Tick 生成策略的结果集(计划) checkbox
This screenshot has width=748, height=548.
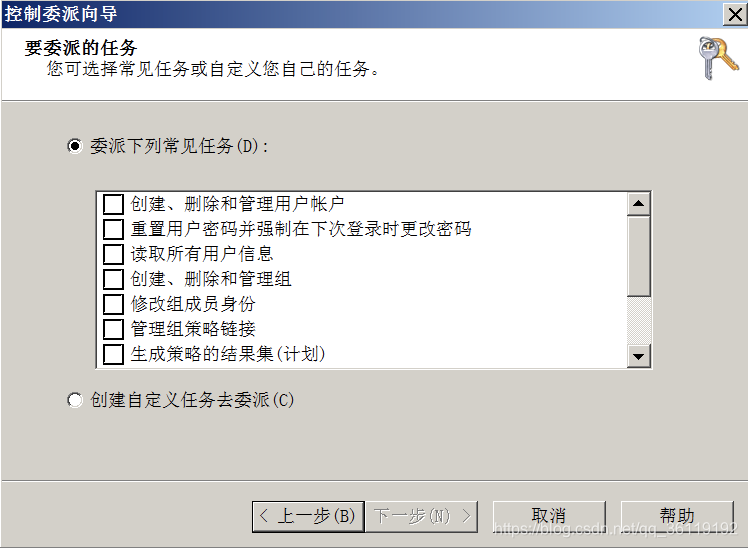tap(113, 354)
